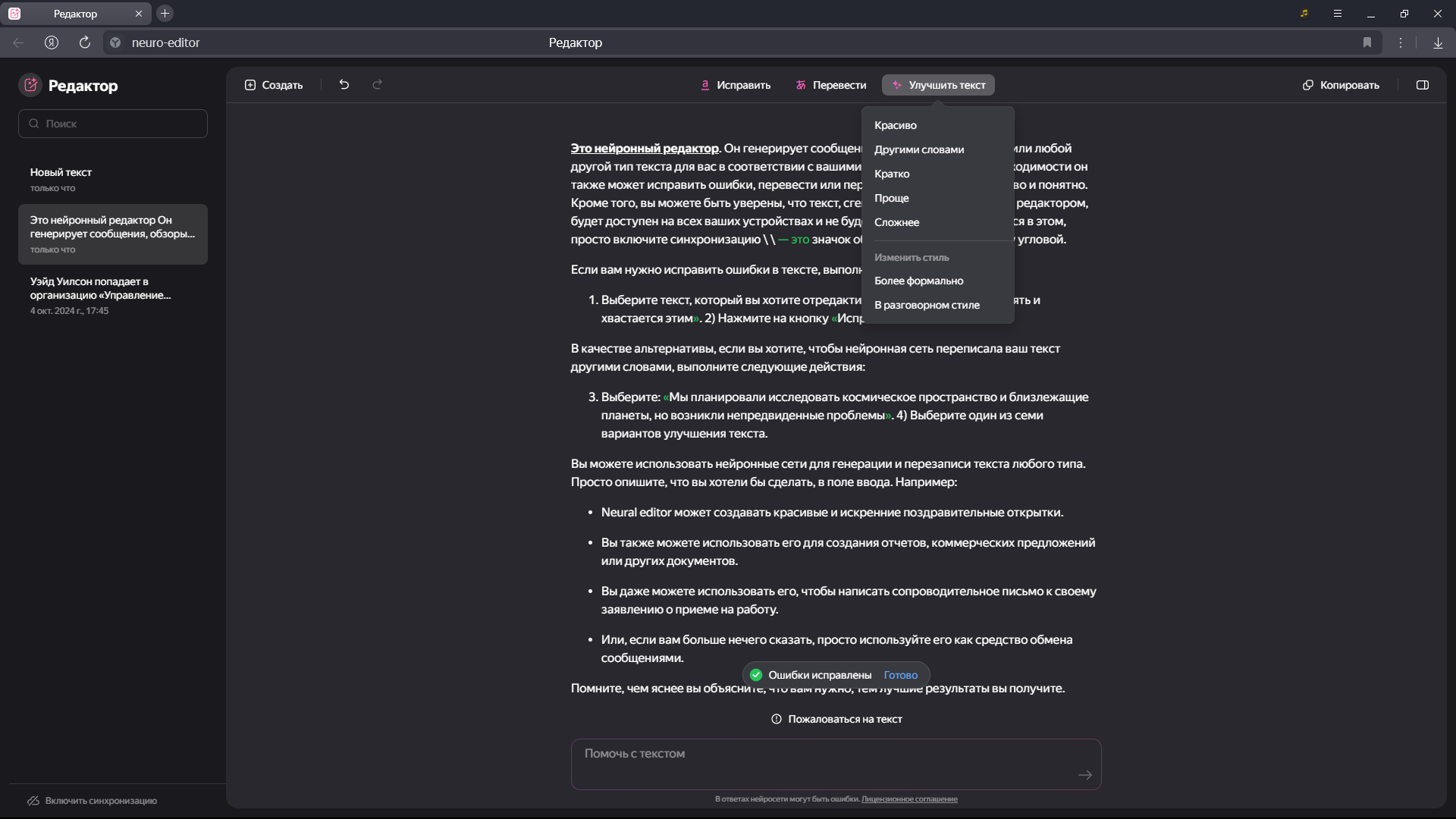This screenshot has height=819, width=1456.
Task: Click Готово in the errors-fixed notification
Action: click(900, 675)
